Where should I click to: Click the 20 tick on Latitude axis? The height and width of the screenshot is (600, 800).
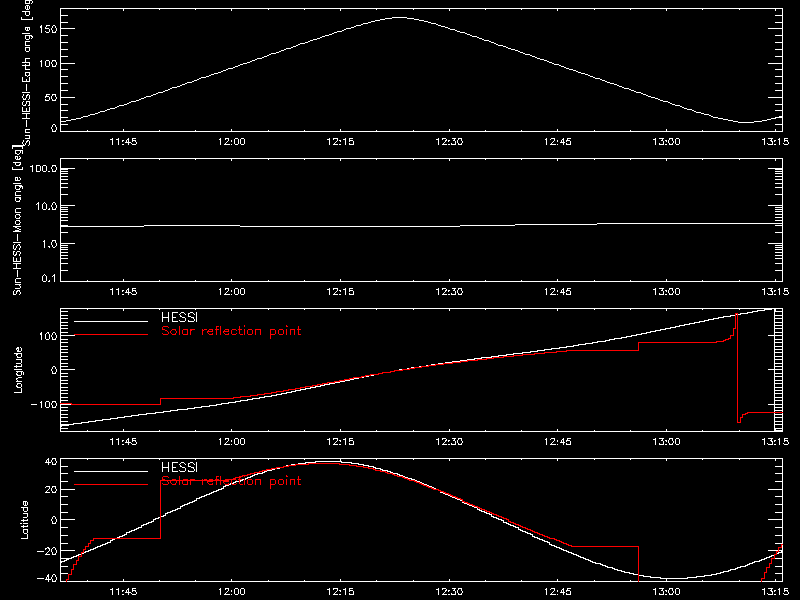pyautogui.click(x=51, y=490)
